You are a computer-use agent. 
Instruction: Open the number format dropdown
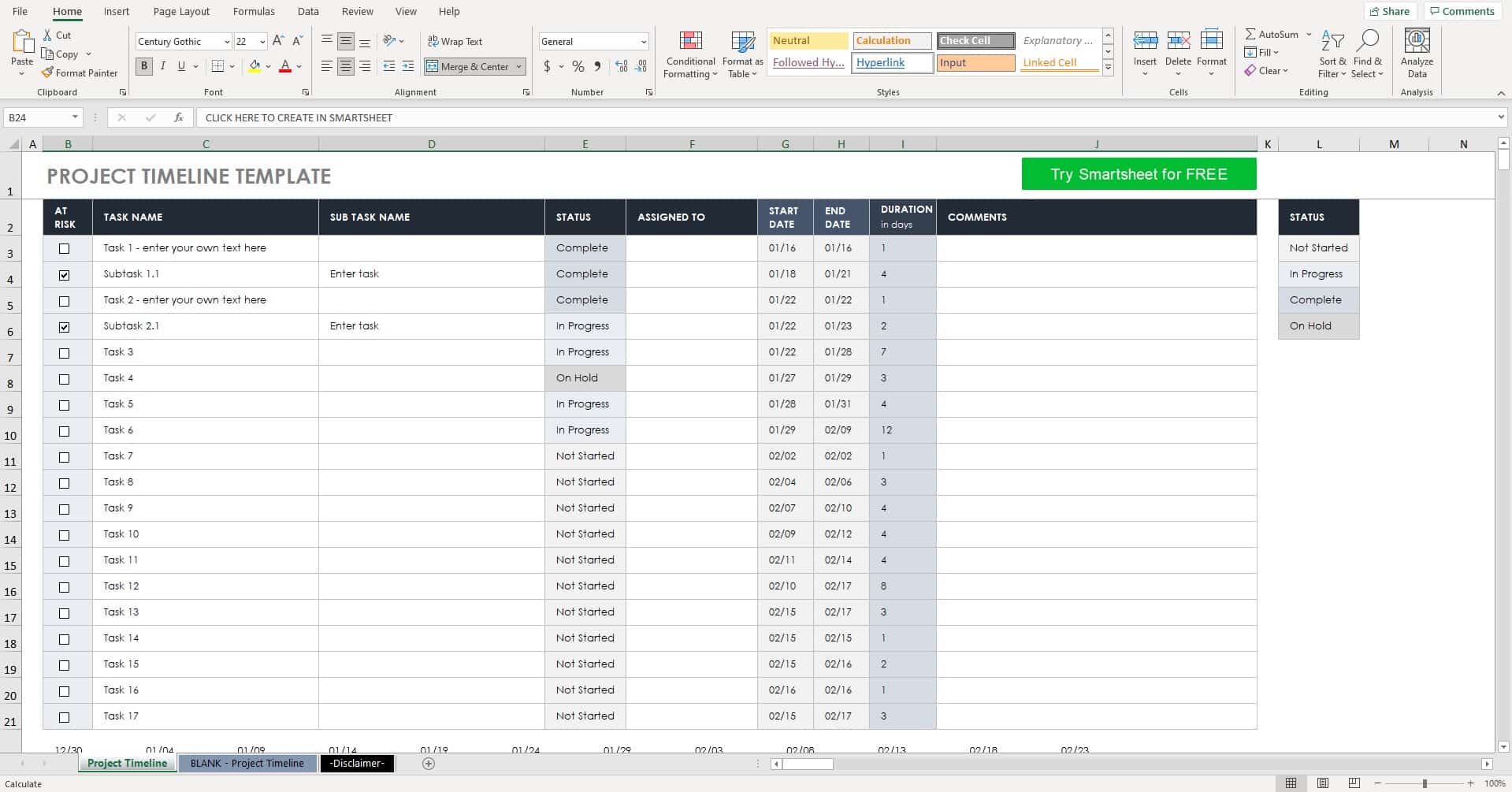643,42
